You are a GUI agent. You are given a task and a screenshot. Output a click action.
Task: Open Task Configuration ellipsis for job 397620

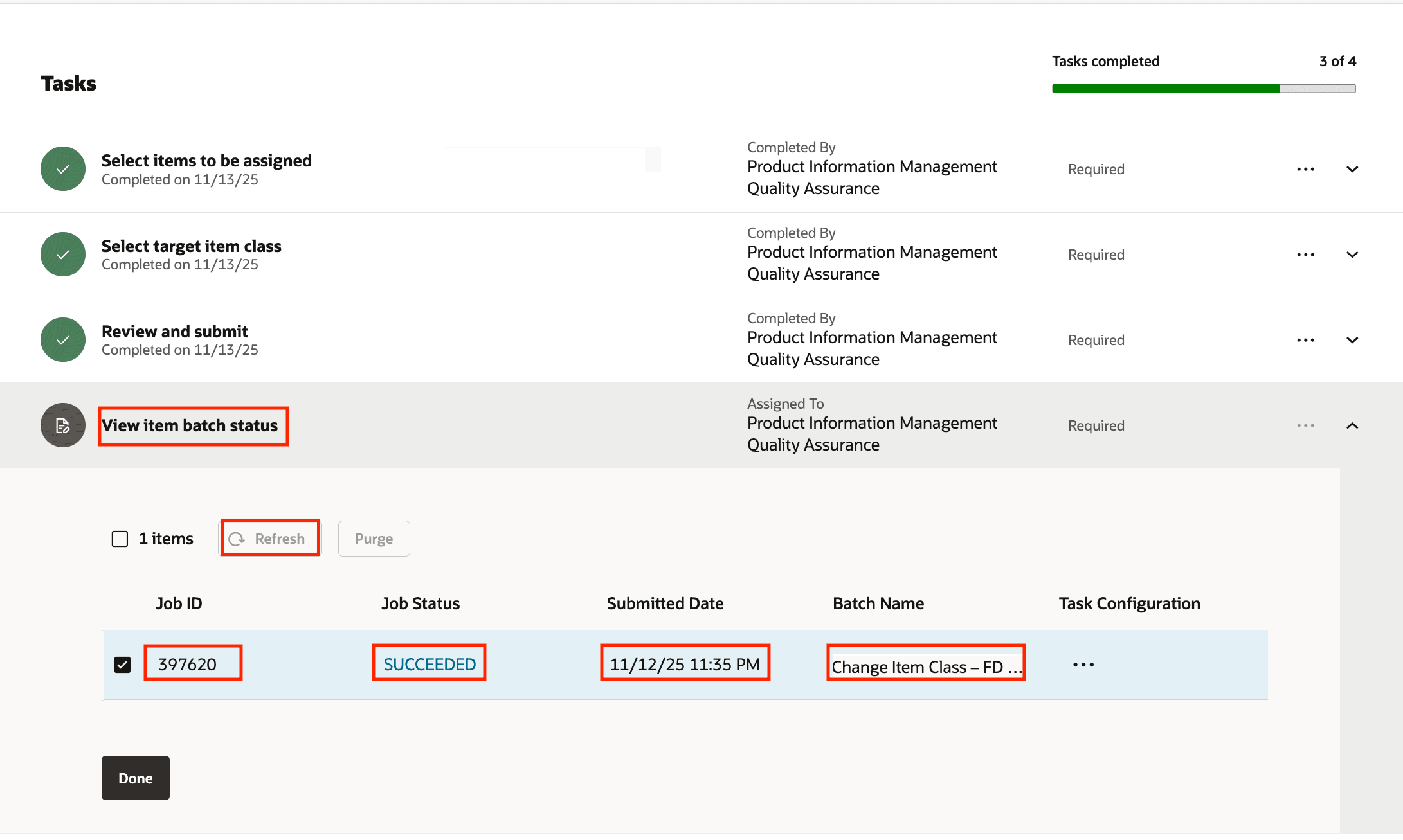(1083, 665)
